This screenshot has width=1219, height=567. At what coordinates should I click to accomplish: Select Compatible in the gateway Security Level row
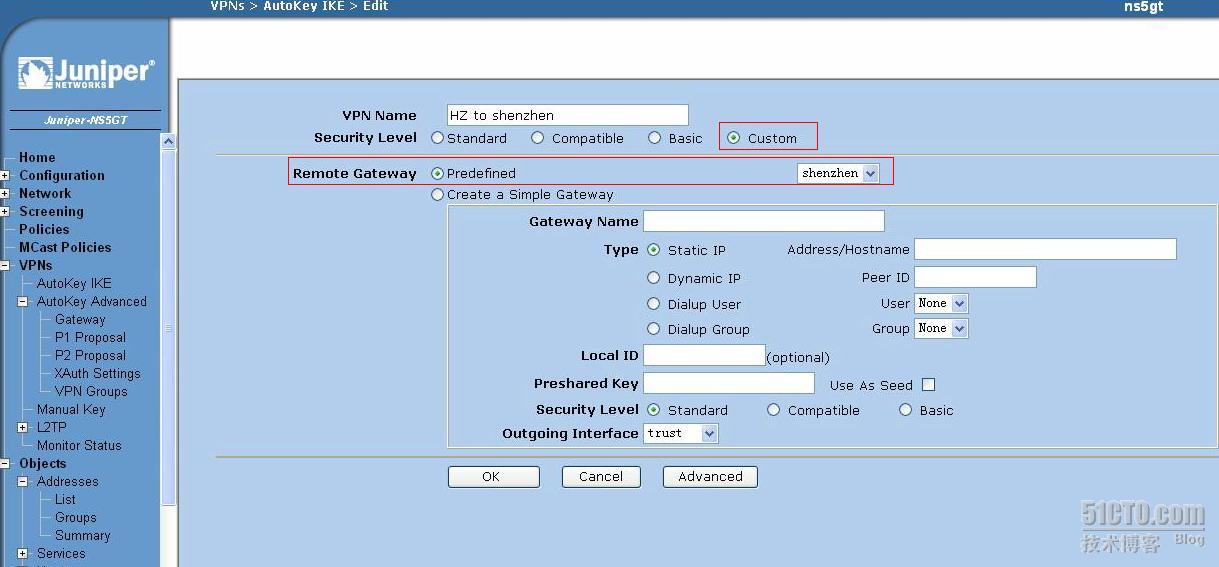point(774,410)
